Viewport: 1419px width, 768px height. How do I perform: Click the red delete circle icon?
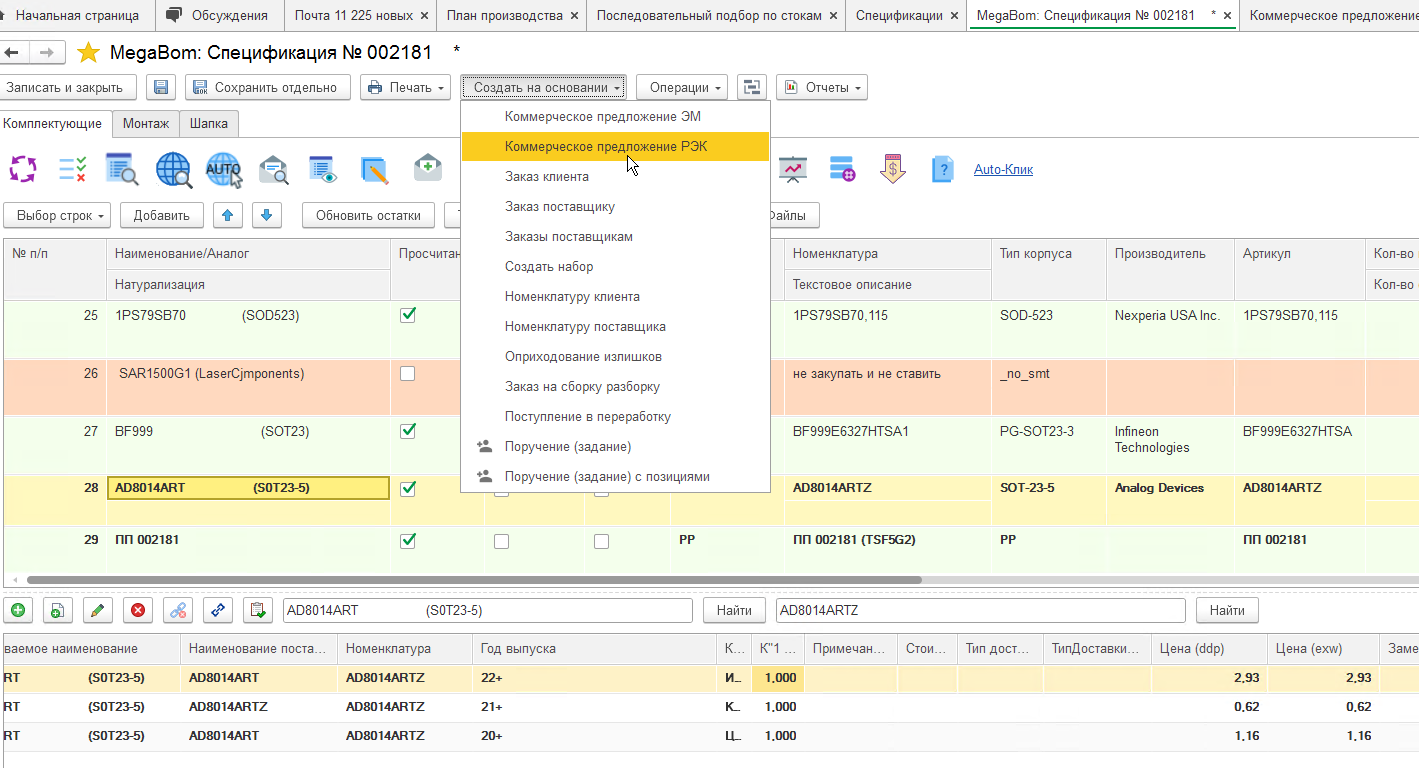[138, 610]
